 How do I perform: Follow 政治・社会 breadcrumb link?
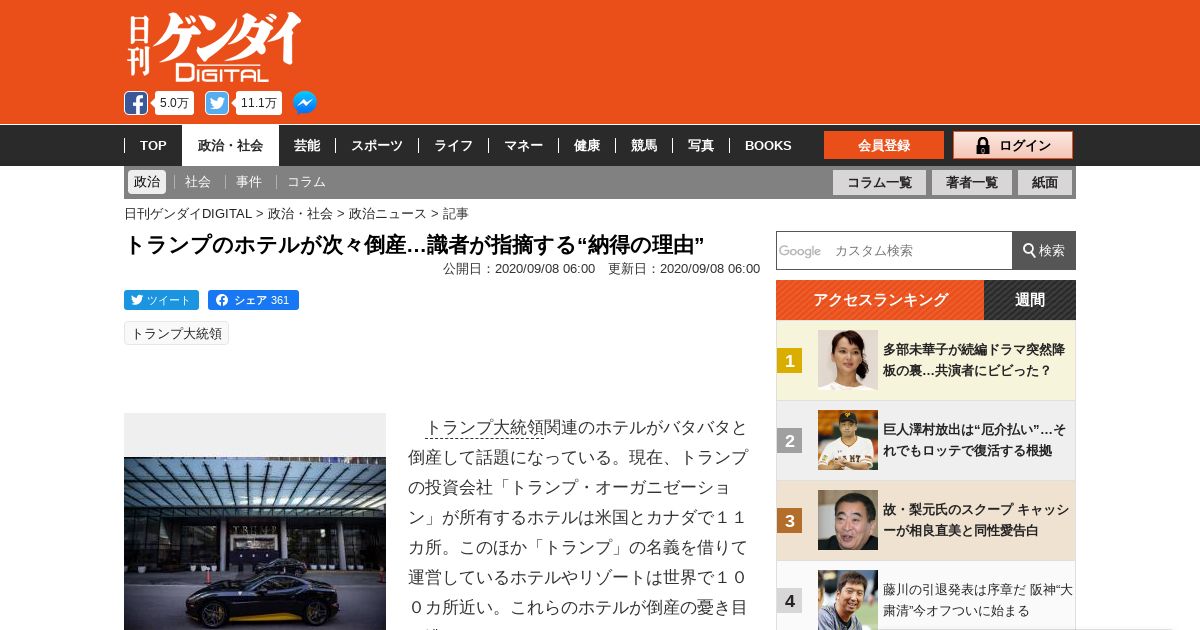(300, 213)
